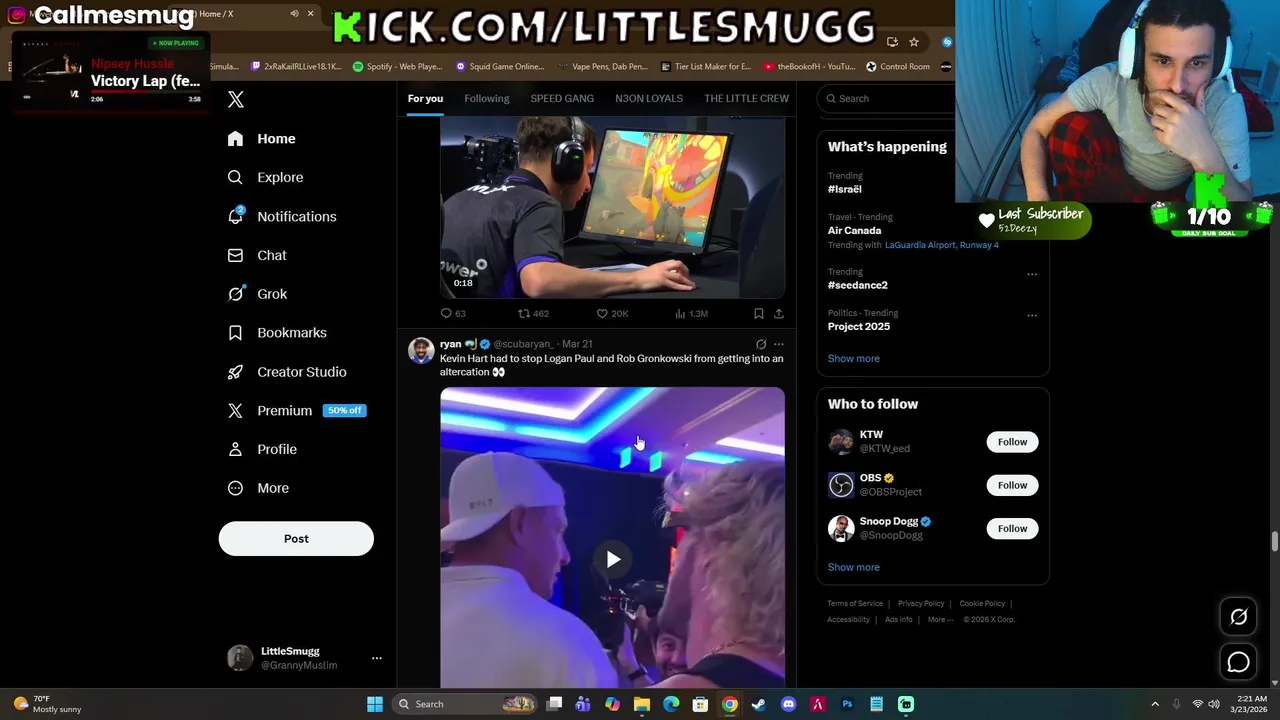This screenshot has height=720, width=1280.
Task: Click the Post button
Action: pos(296,539)
